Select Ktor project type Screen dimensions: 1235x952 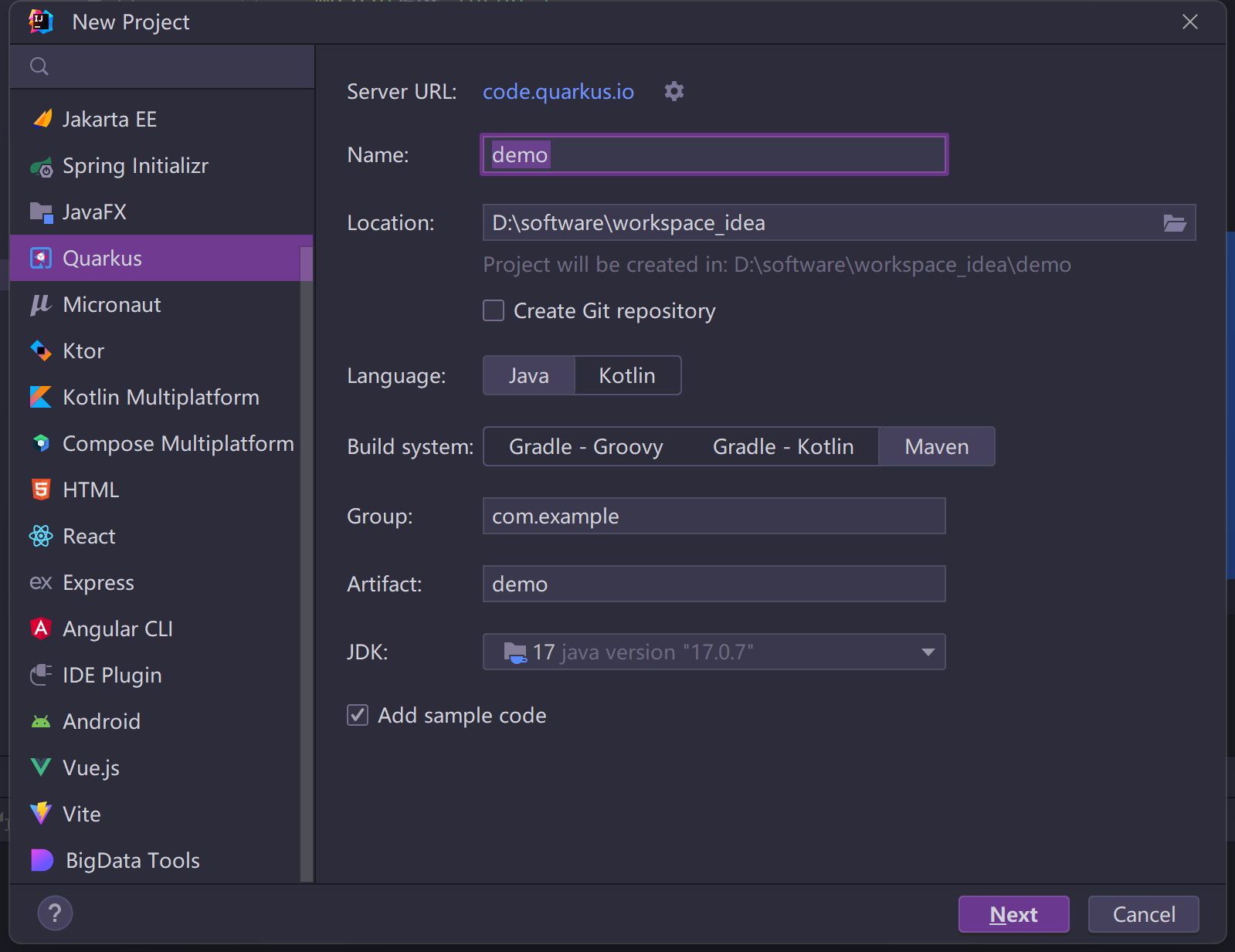pos(154,351)
